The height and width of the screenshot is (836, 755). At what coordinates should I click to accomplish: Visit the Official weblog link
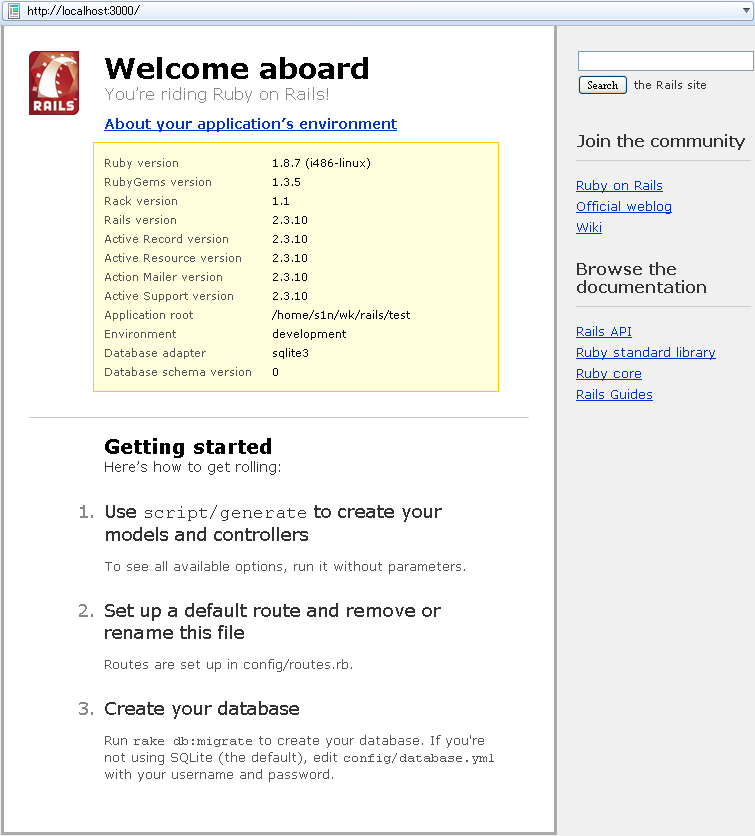pos(623,207)
